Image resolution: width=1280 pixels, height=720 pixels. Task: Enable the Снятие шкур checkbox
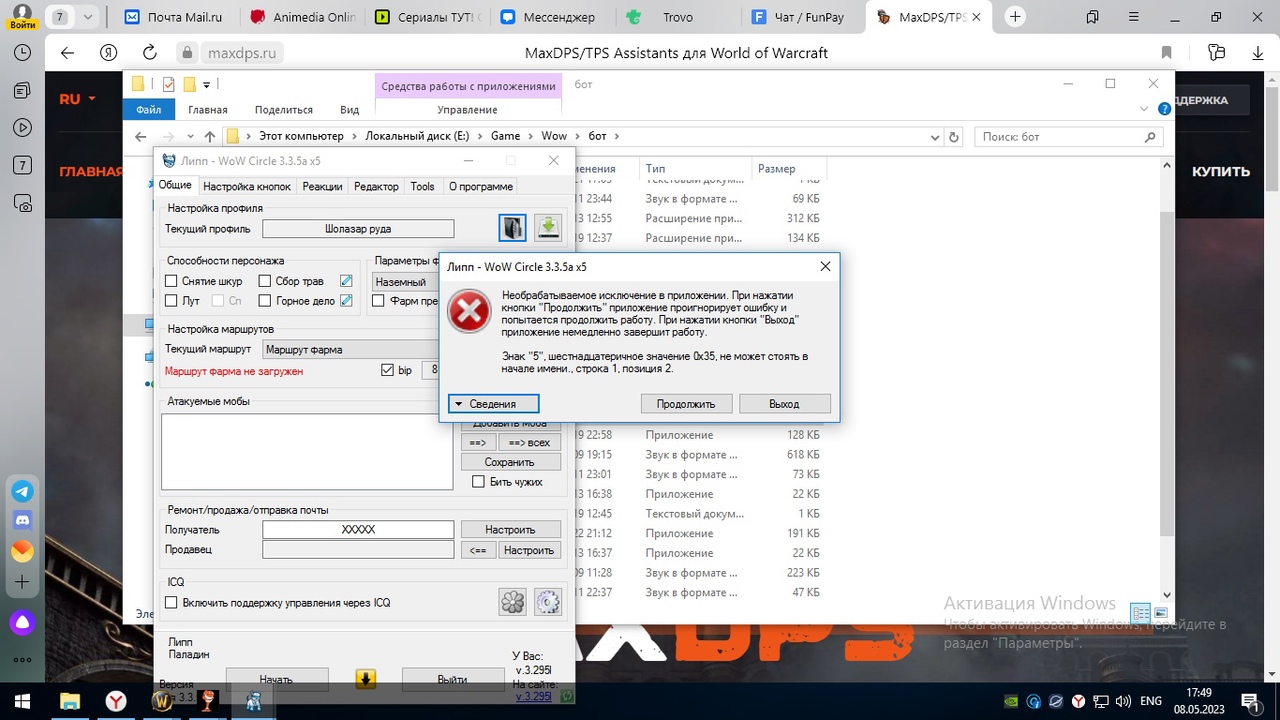point(171,281)
